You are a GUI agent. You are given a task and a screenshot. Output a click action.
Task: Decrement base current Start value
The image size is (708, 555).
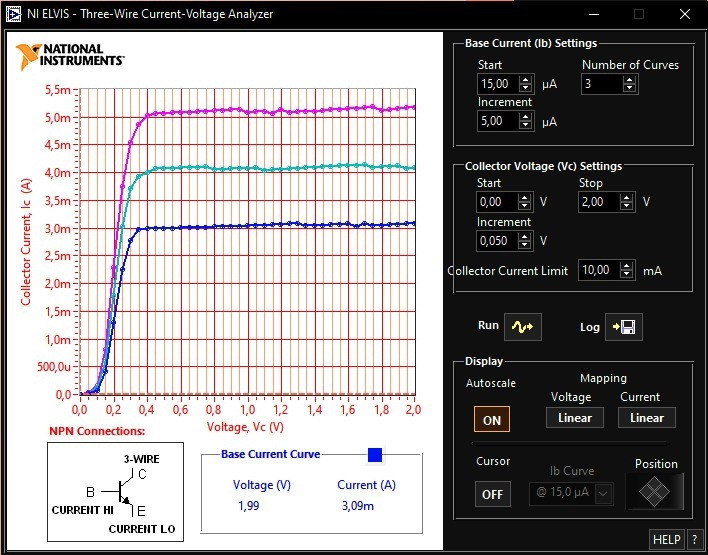[x=525, y=88]
